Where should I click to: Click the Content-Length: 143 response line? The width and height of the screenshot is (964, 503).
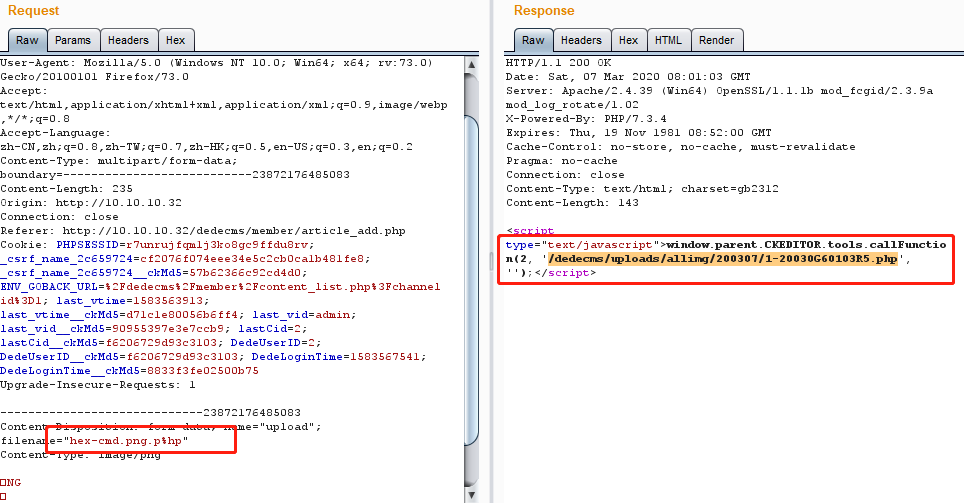click(572, 202)
